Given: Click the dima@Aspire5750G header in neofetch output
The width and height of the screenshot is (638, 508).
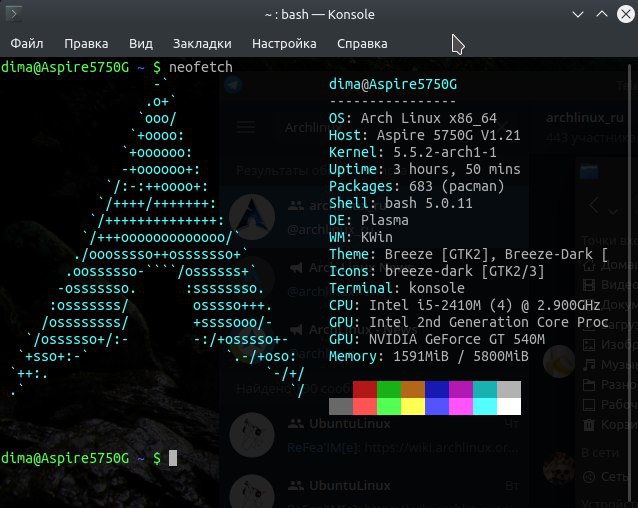Looking at the screenshot, I should click(393, 85).
